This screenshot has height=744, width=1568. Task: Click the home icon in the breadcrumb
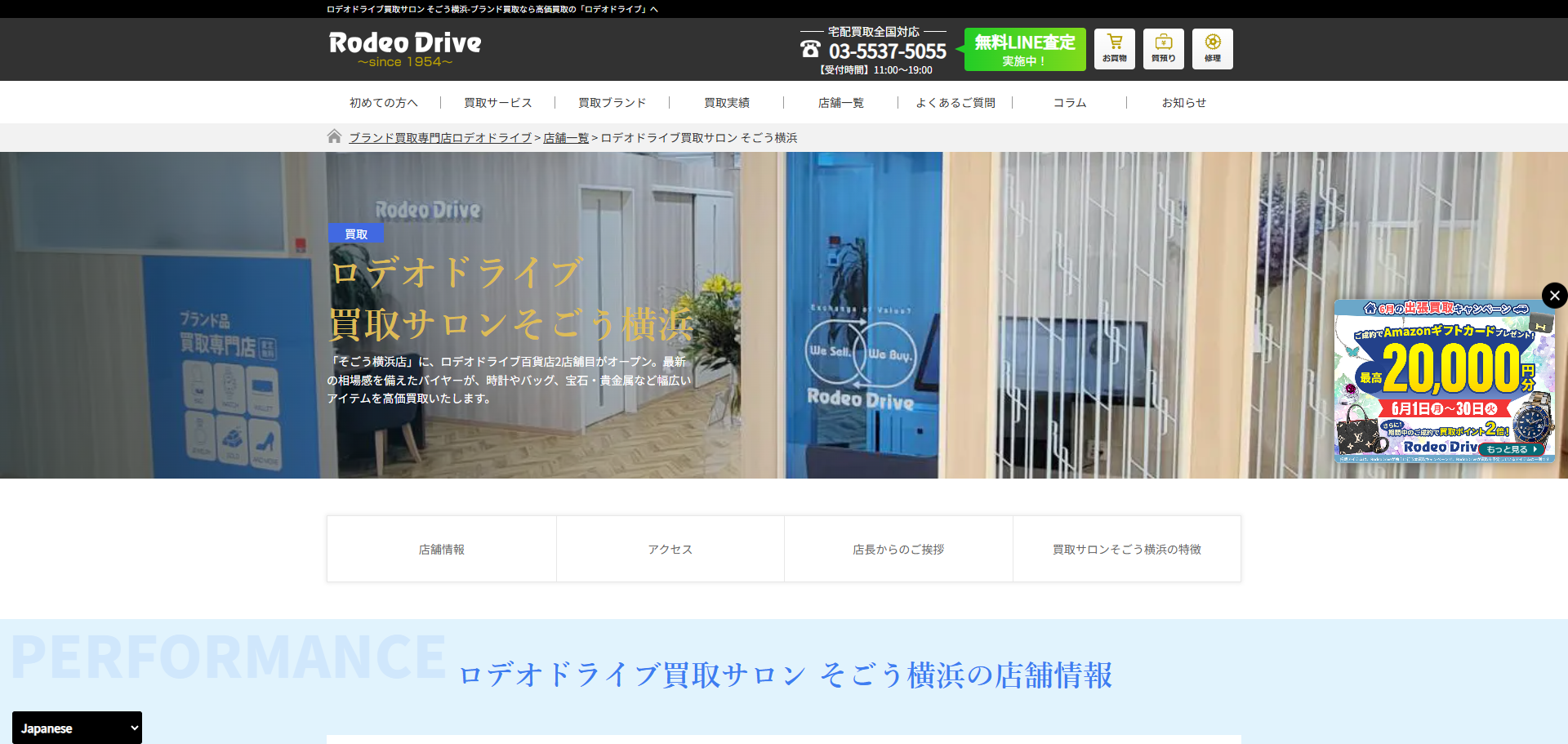point(334,136)
